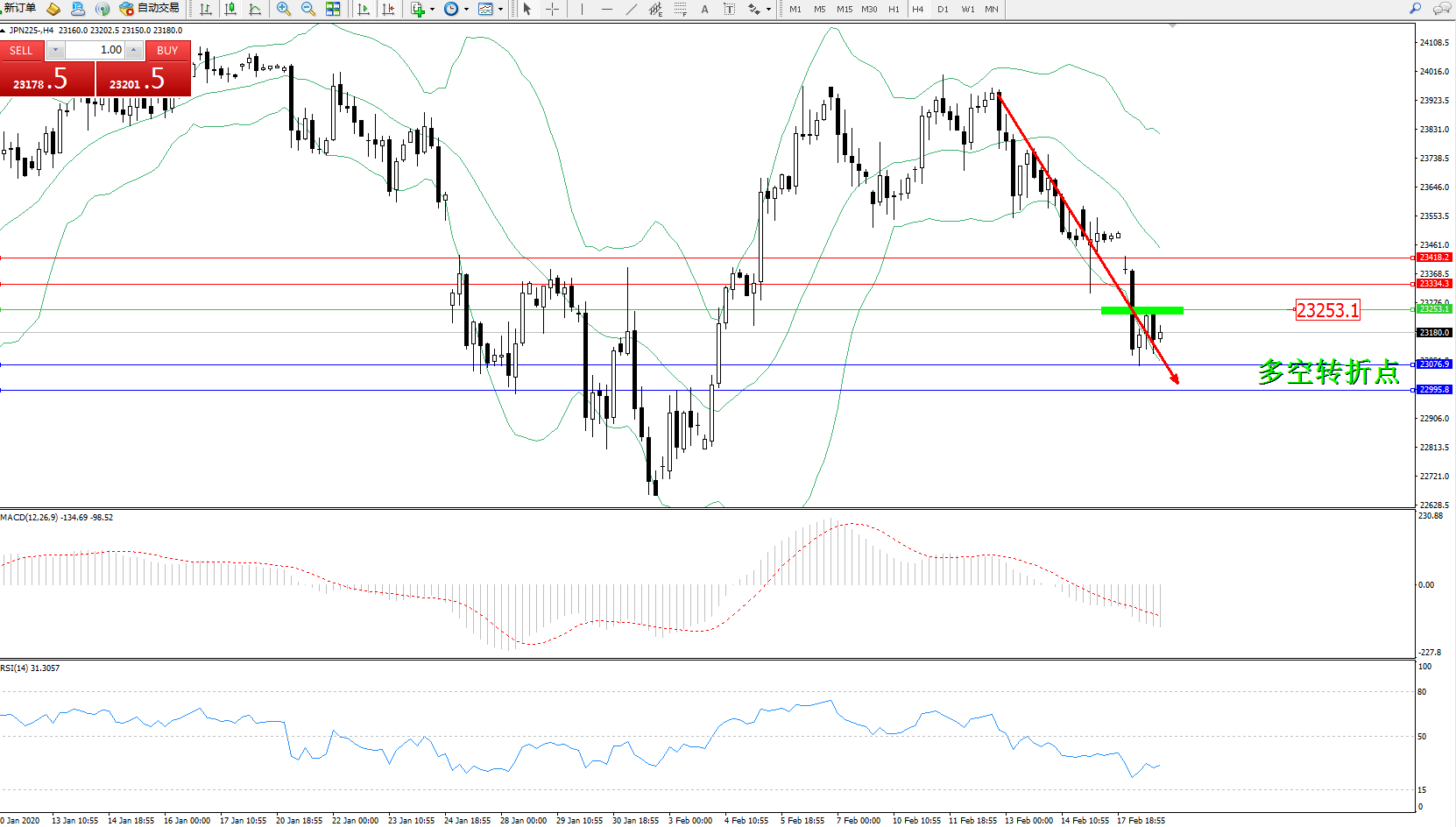
Task: Toggle the 自动交易 auto-trading button
Action: 150,9
